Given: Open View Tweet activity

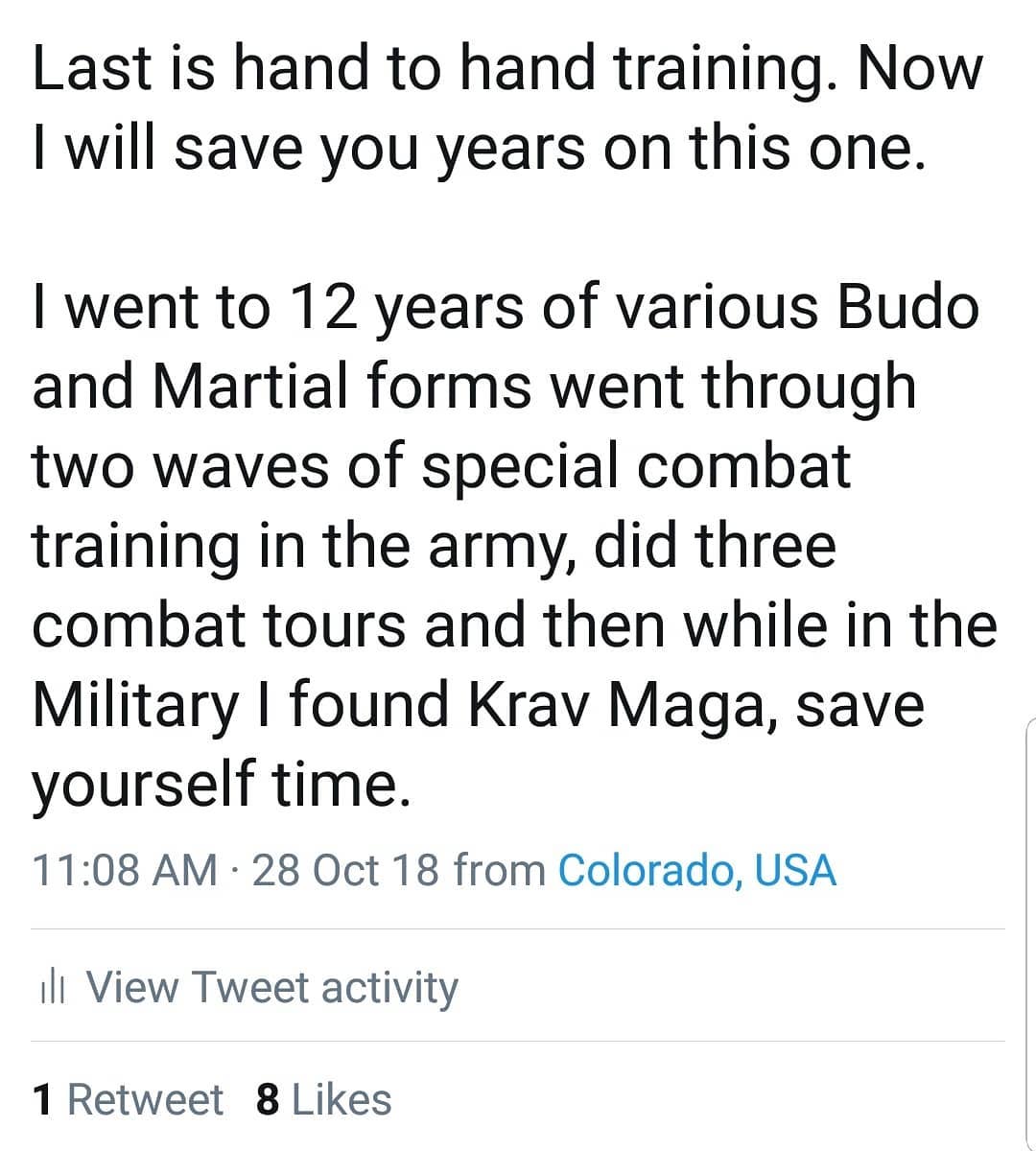Looking at the screenshot, I should click(249, 988).
